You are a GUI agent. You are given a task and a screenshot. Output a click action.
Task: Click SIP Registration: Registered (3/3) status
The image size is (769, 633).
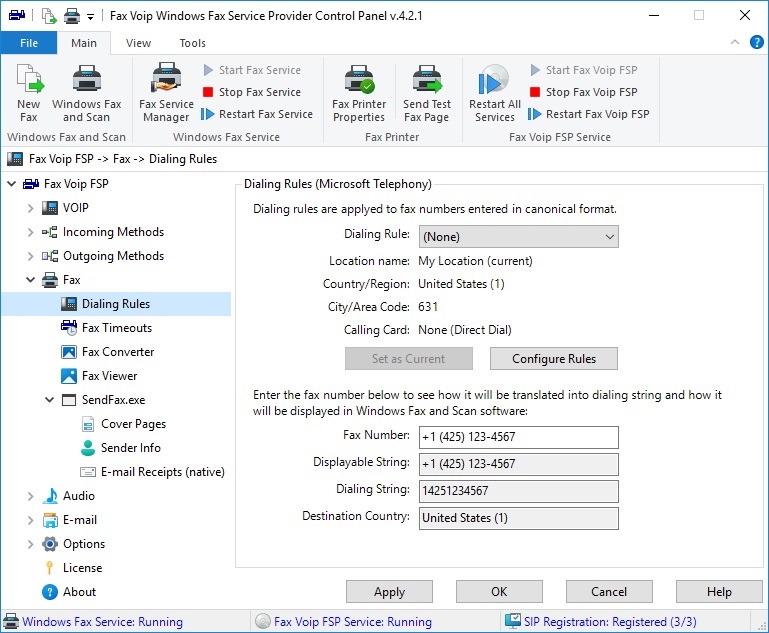coord(610,622)
